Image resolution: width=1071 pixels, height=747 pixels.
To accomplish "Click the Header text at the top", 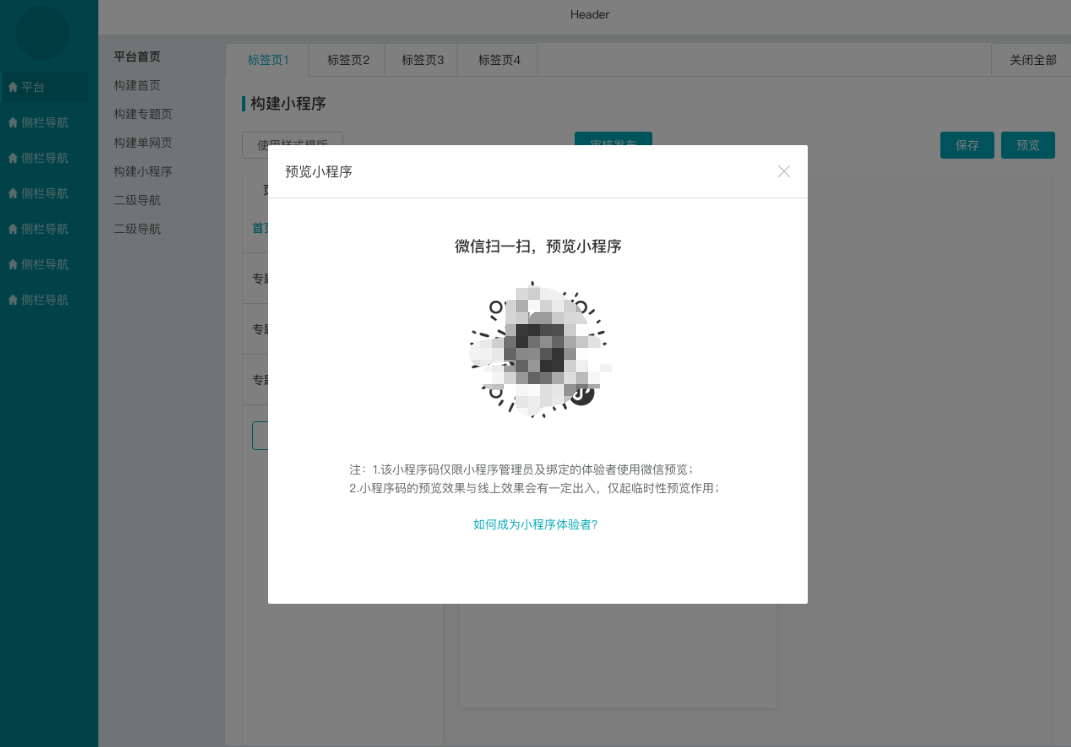I will [x=589, y=14].
